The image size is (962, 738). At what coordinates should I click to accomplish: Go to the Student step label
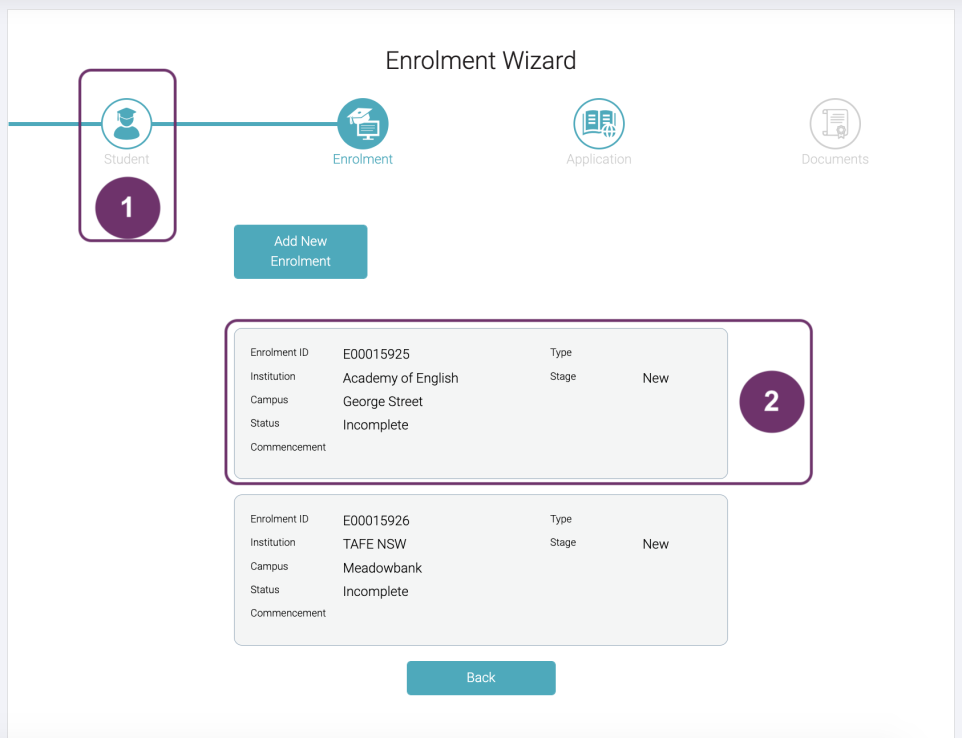tap(126, 159)
